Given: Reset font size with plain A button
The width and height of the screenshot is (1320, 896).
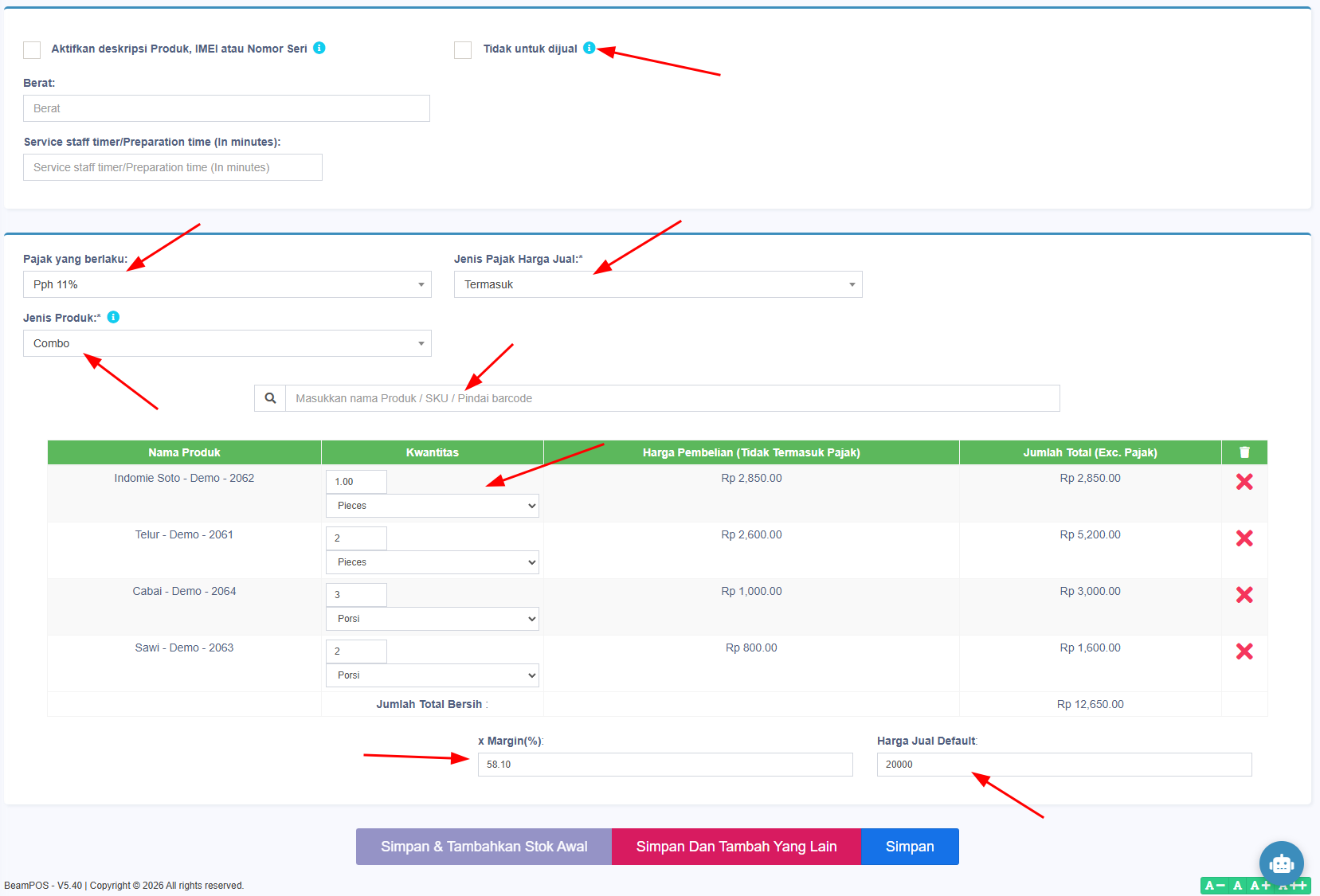Looking at the screenshot, I should point(1237,886).
